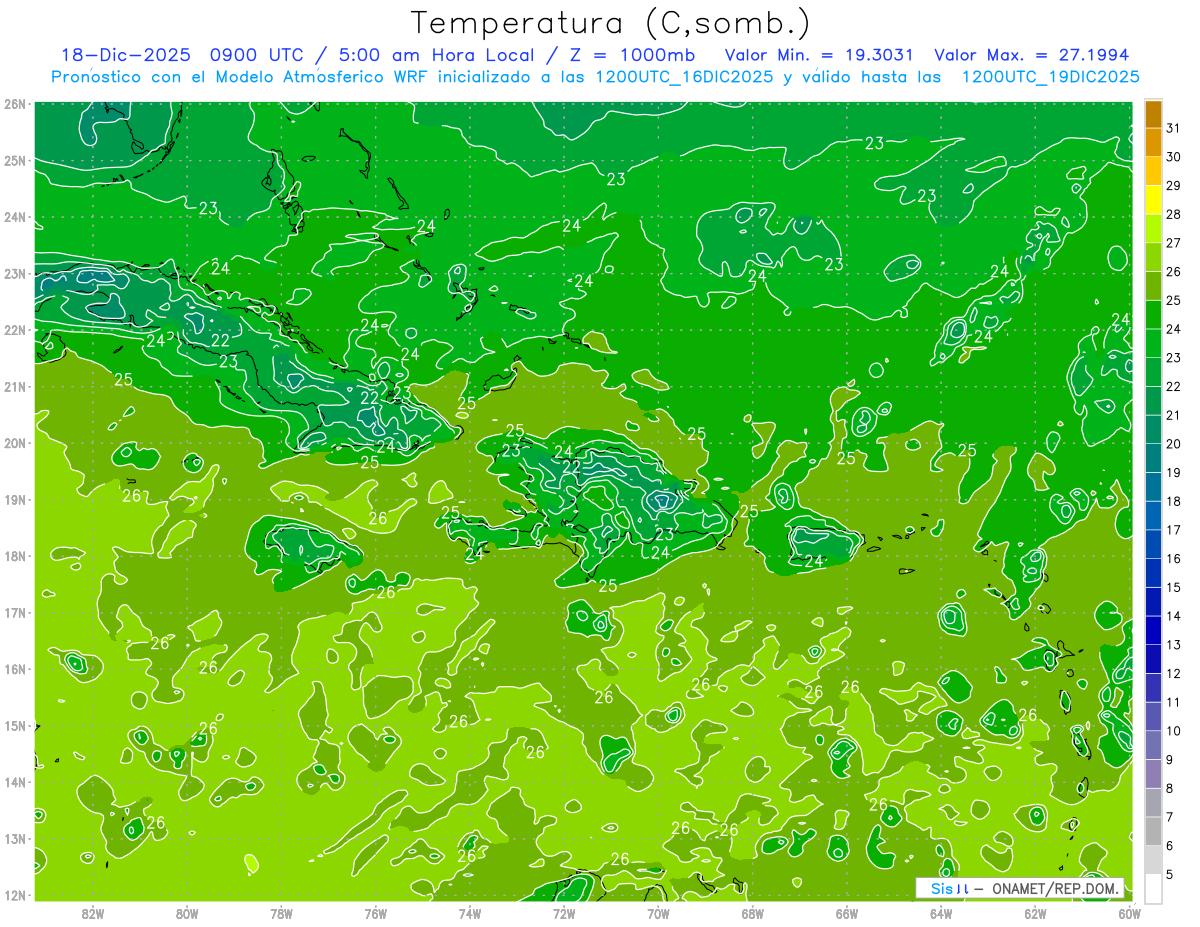Click the 'Valor Min. = 19.3031' text

(x=818, y=55)
